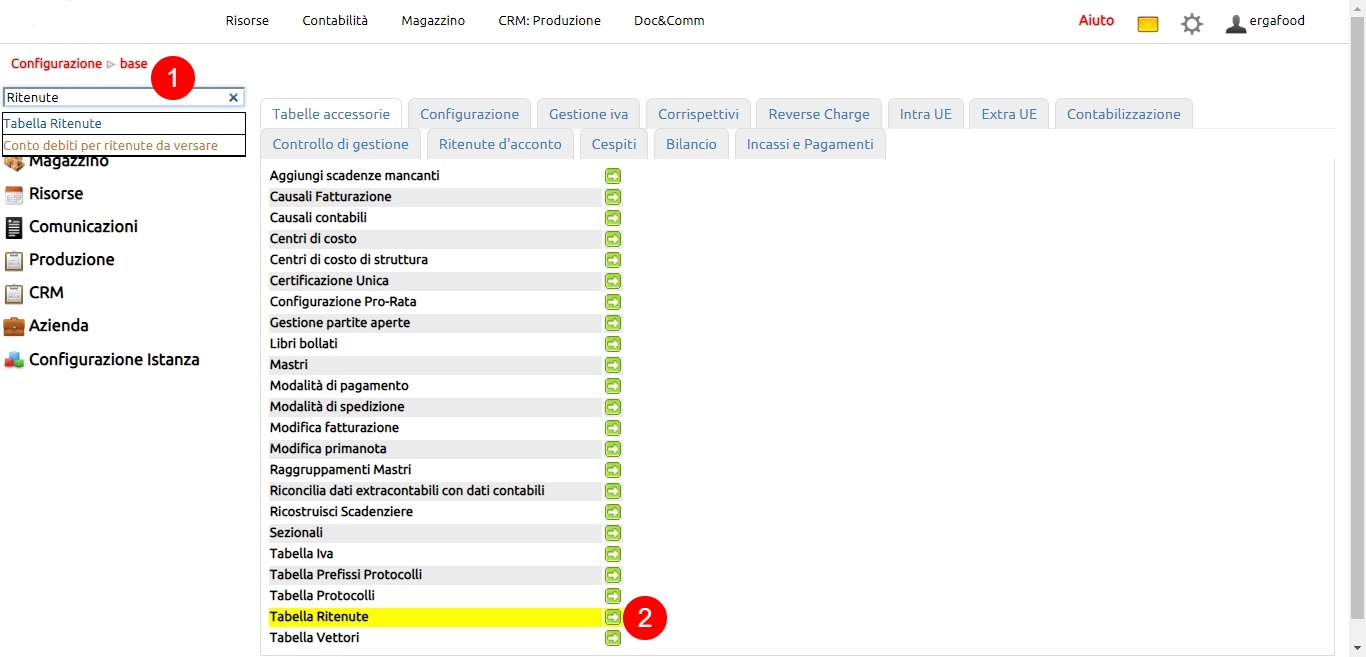This screenshot has height=657, width=1366.
Task: Switch to the Bilancio tab
Action: [691, 144]
